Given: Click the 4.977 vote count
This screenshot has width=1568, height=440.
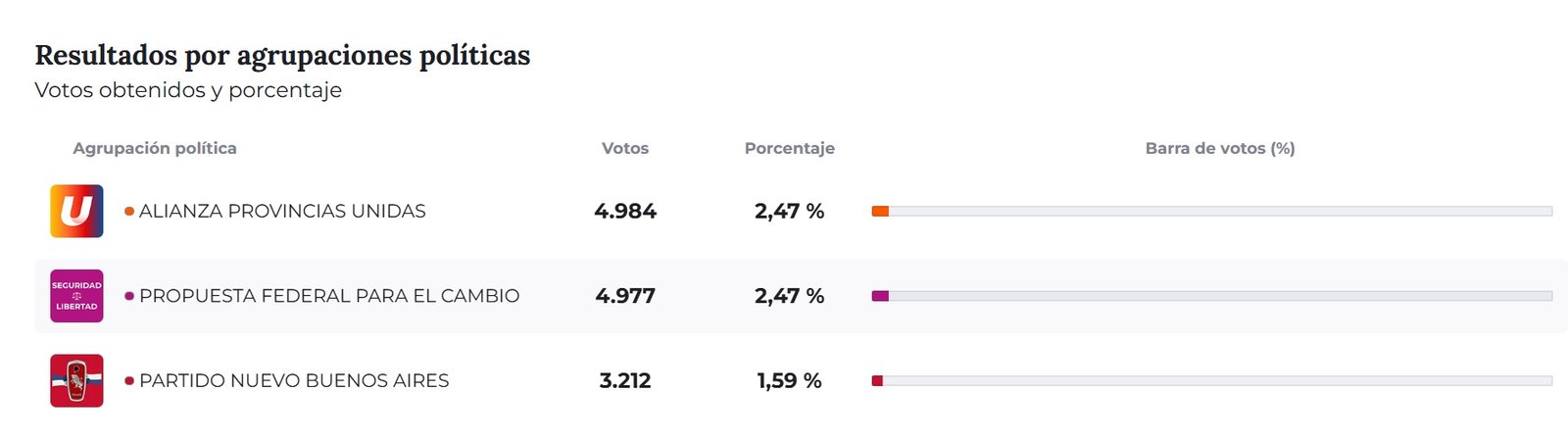Looking at the screenshot, I should pyautogui.click(x=625, y=296).
